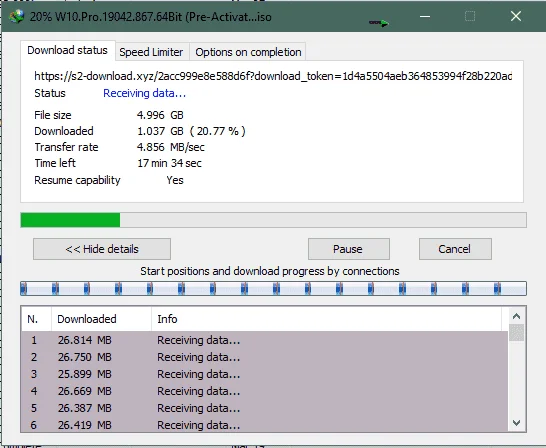Click the Hide details button

coord(102,249)
